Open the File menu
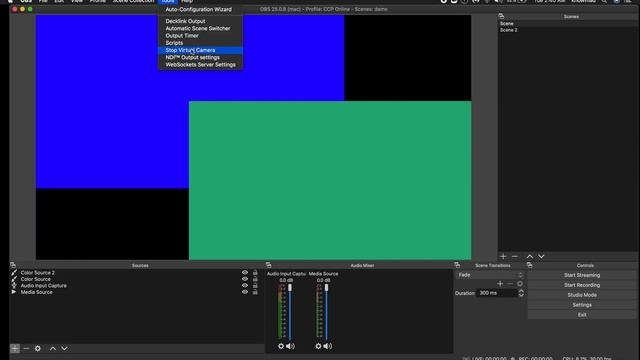The width and height of the screenshot is (640, 360). [x=43, y=2]
